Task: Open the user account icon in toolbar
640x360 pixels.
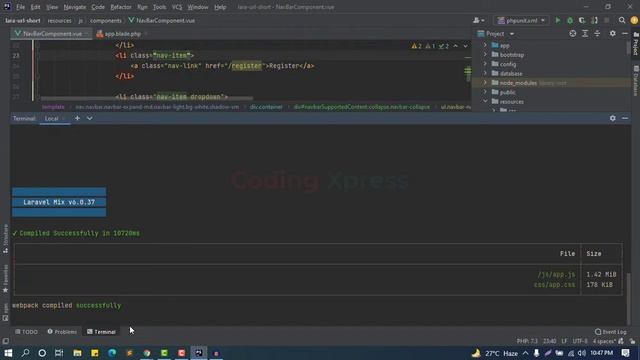Action: click(478, 20)
